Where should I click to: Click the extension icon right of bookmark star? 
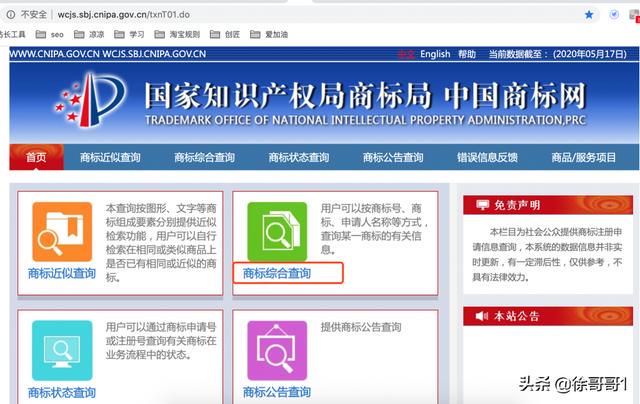coord(614,15)
